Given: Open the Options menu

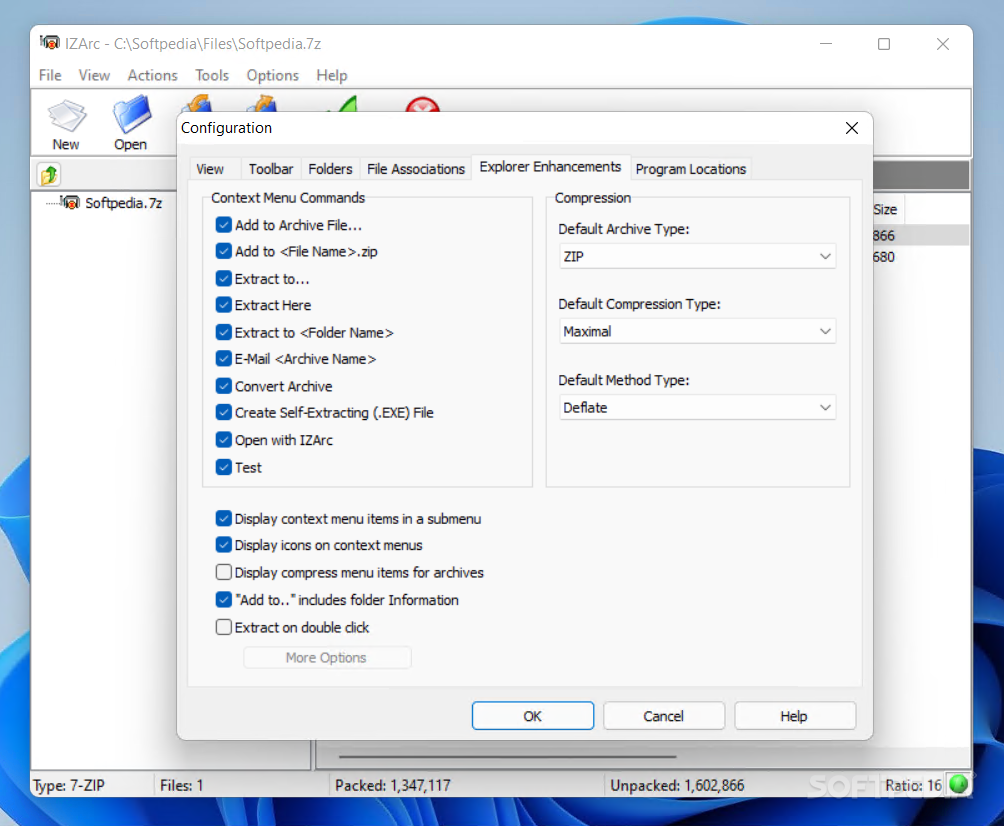Looking at the screenshot, I should [273, 76].
